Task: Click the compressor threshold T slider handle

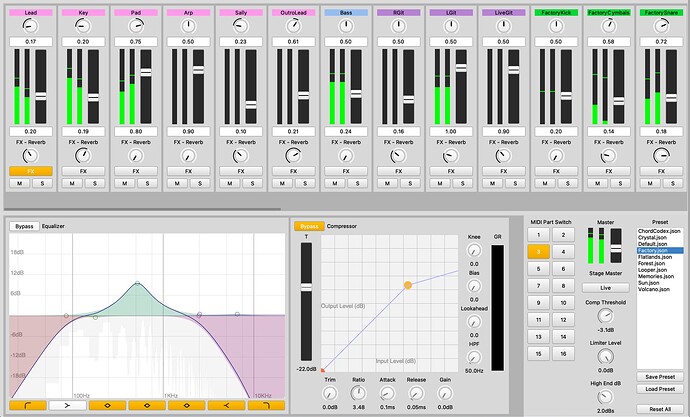Action: [x=306, y=287]
